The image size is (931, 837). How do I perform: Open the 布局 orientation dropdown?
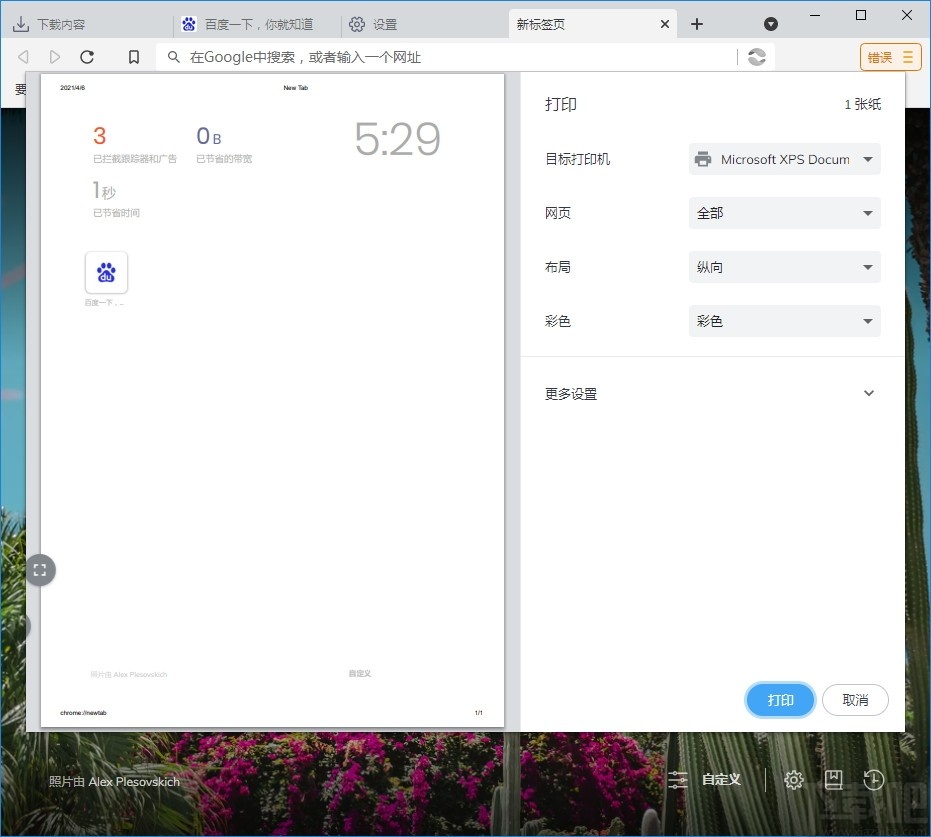[784, 267]
